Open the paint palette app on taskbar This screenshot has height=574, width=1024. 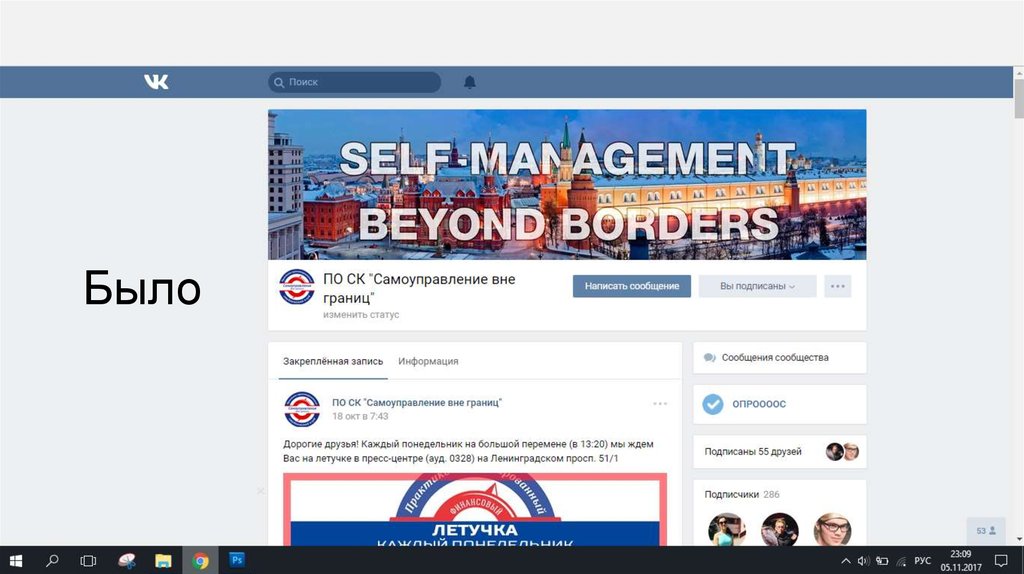(127, 560)
